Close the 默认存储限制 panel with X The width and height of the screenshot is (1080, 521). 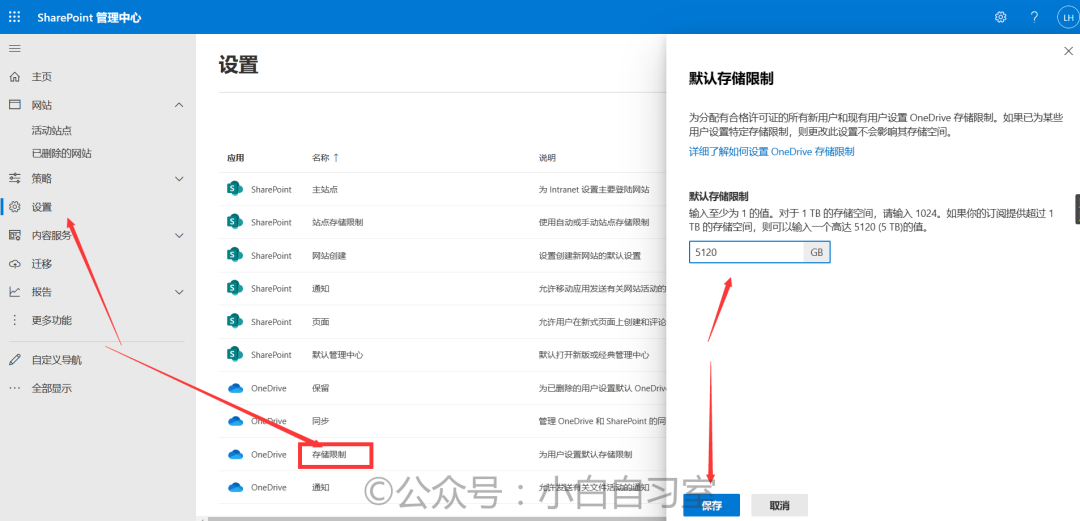pyautogui.click(x=1068, y=51)
